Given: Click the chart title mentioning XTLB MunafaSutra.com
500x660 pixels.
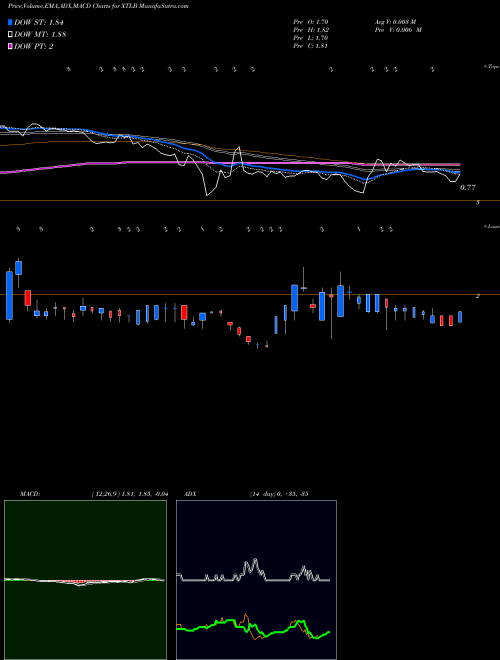Looking at the screenshot, I should [x=98, y=6].
